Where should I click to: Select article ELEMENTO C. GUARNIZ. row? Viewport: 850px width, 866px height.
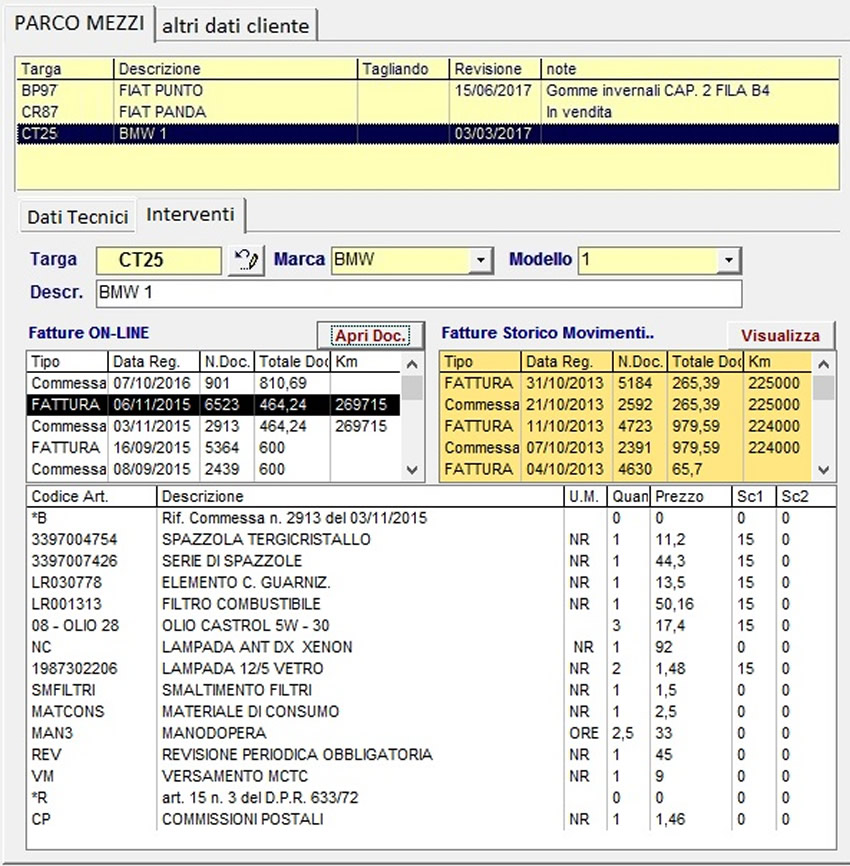(431, 583)
